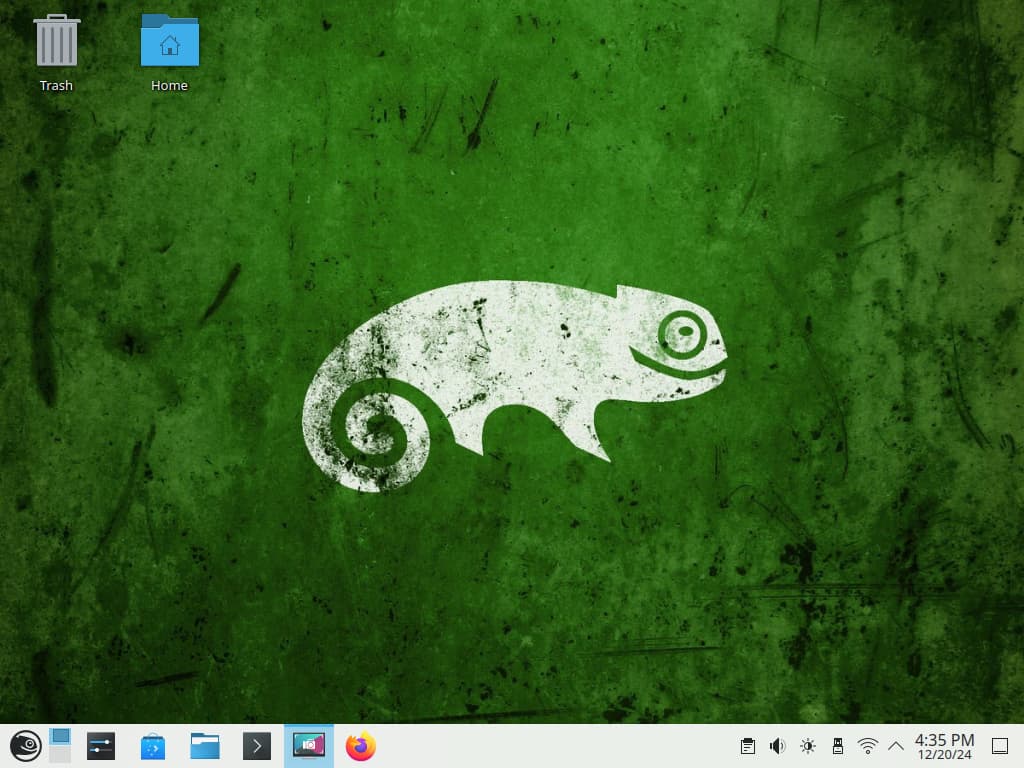
Task: Click the Show Desktop button
Action: pyautogui.click(x=999, y=746)
